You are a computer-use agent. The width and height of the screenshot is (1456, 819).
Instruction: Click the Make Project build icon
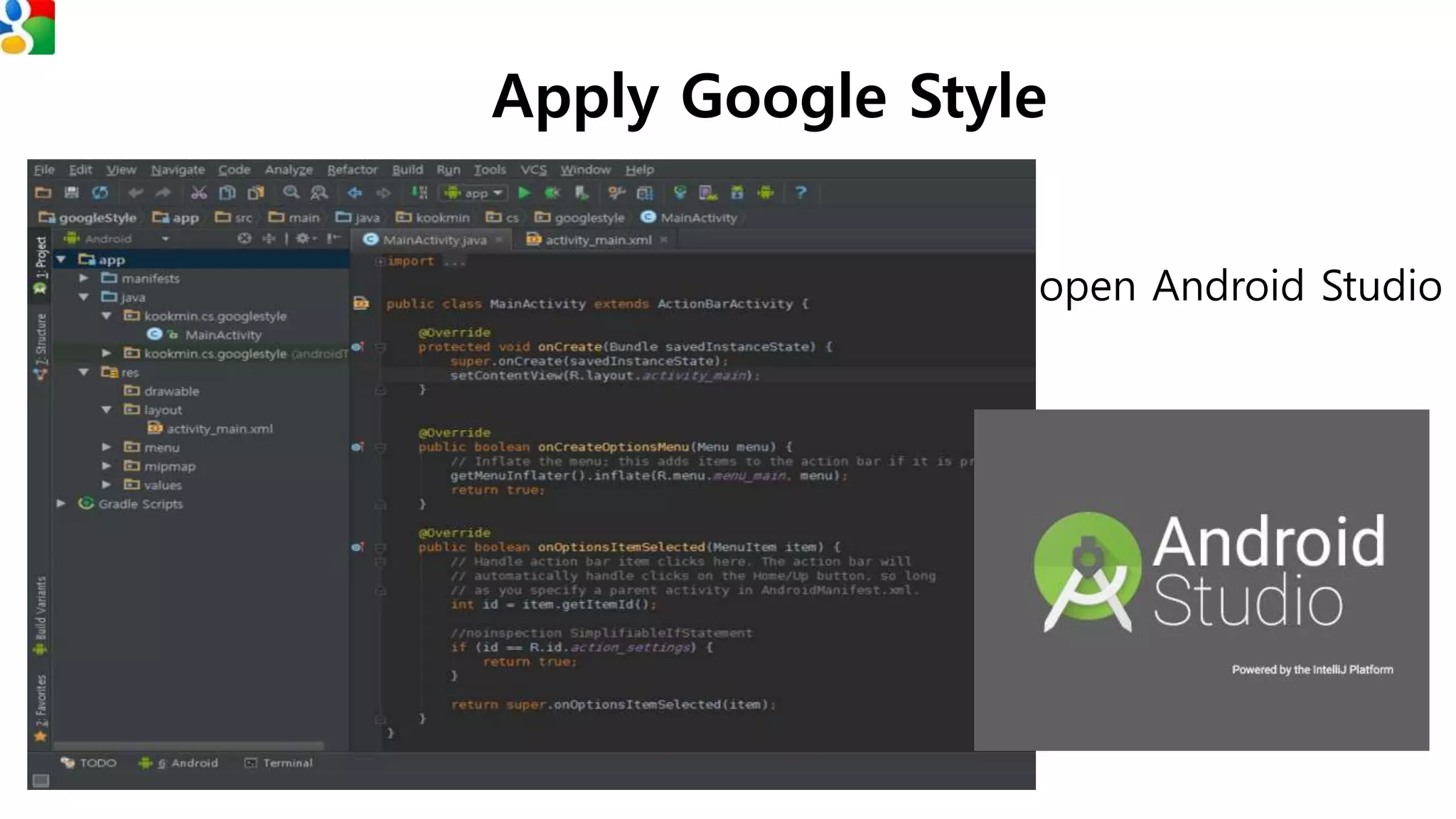[419, 193]
